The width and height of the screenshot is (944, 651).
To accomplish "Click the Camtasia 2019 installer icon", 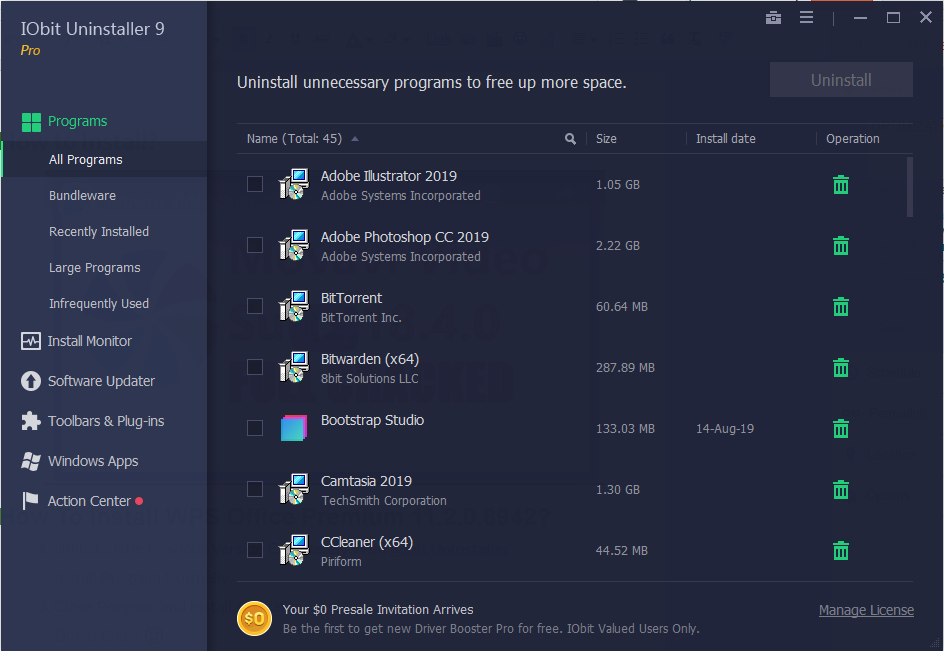I will (x=294, y=489).
